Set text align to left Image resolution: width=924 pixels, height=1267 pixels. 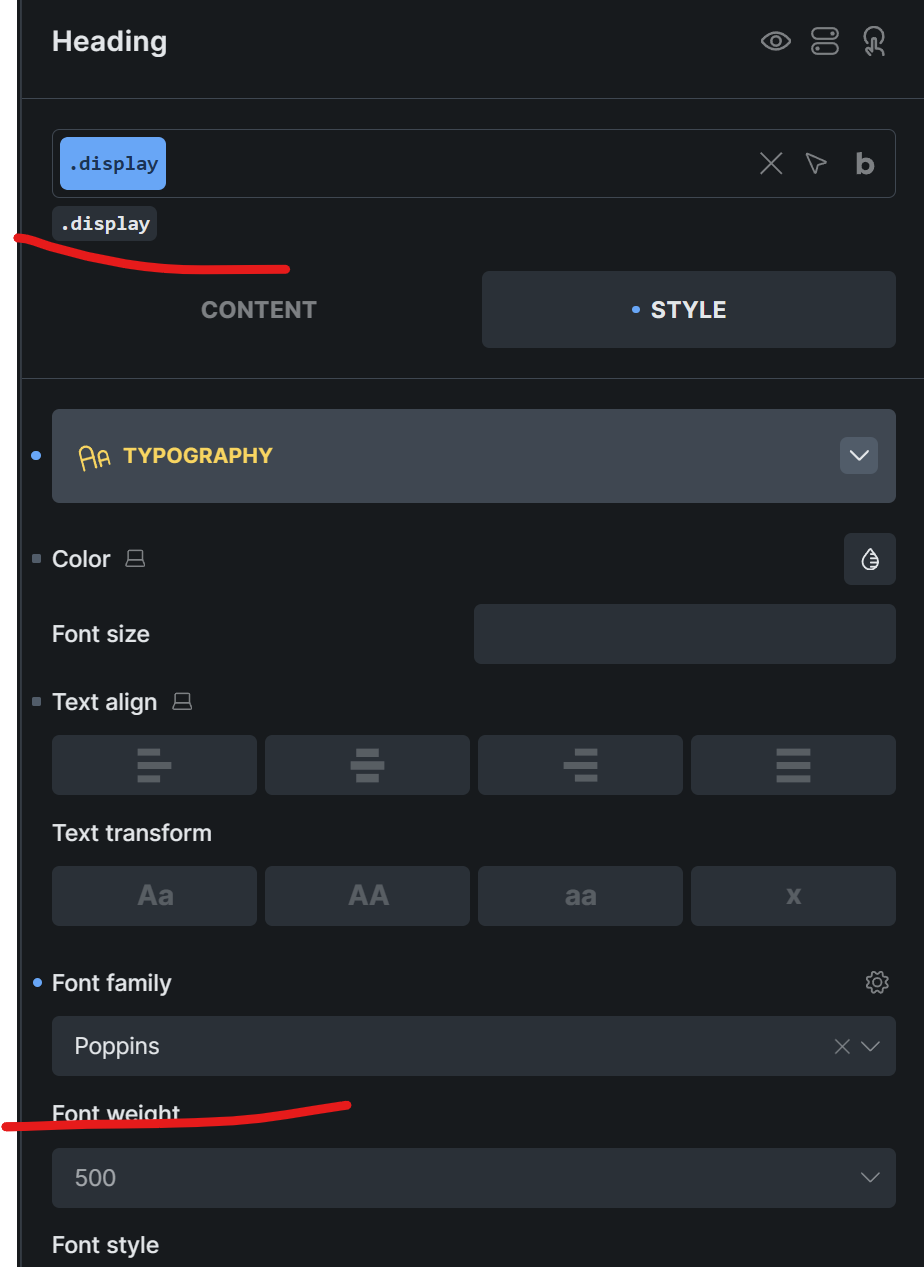(x=154, y=765)
